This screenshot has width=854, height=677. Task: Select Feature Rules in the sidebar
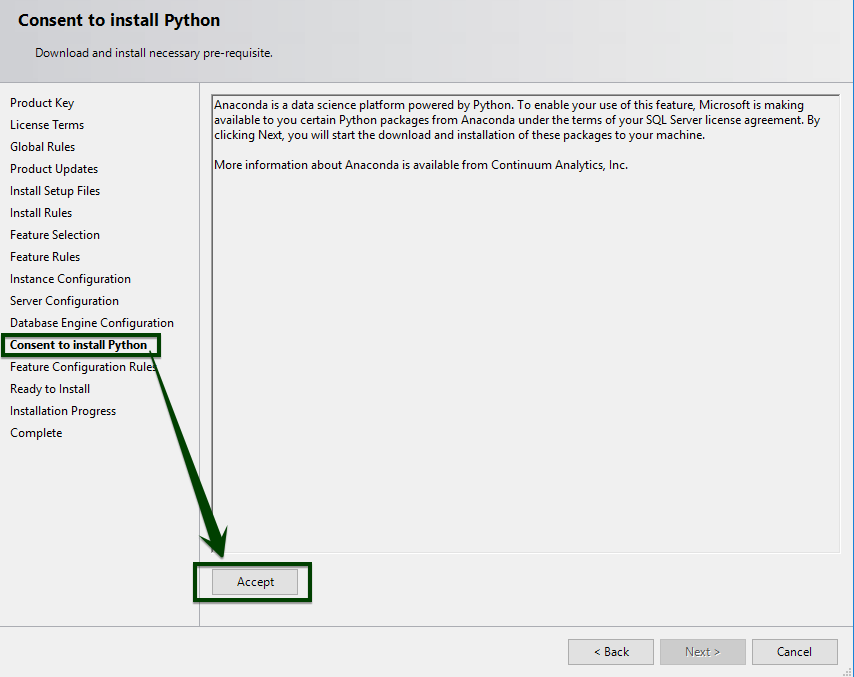tap(45, 257)
